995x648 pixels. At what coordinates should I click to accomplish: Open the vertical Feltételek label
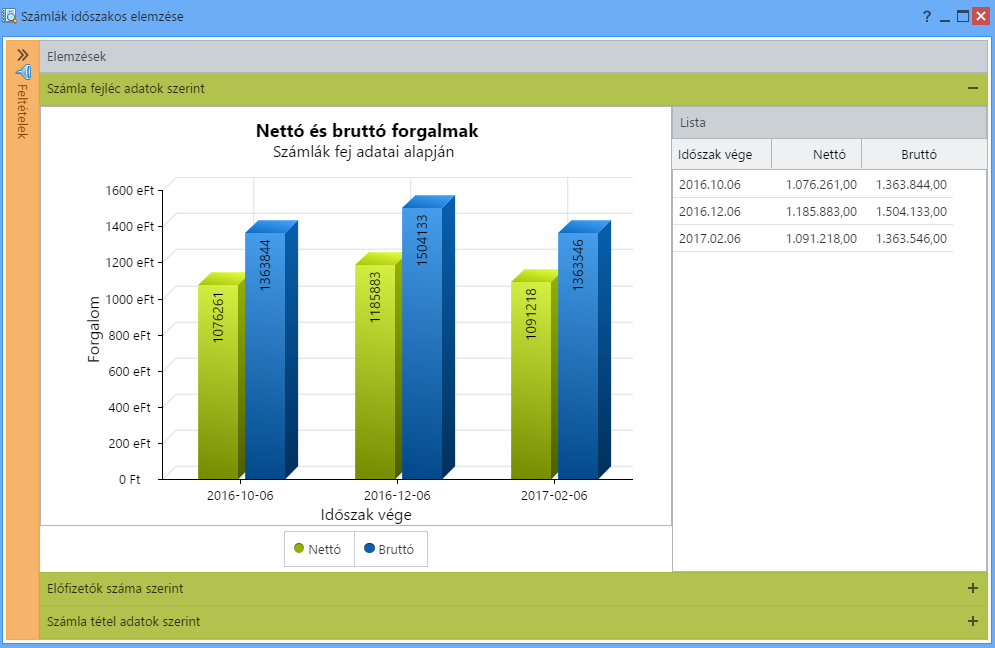pos(22,111)
